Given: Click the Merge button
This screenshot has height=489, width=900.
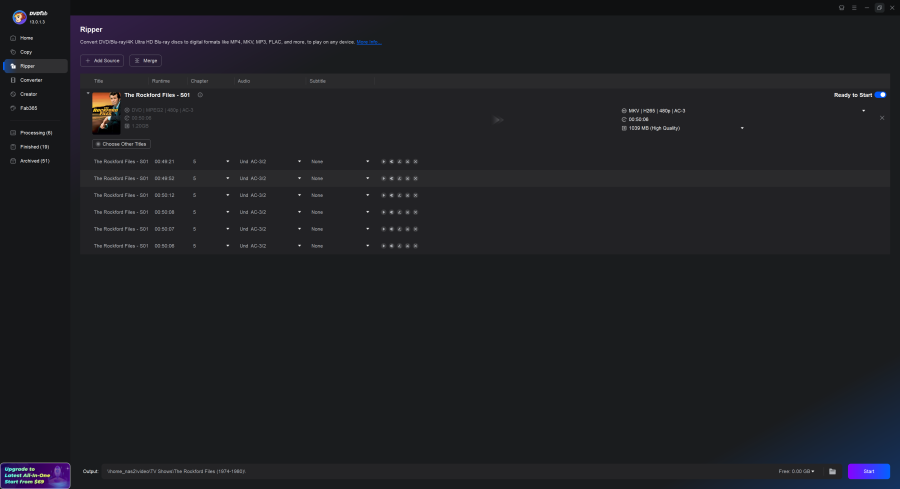Looking at the screenshot, I should [x=145, y=60].
